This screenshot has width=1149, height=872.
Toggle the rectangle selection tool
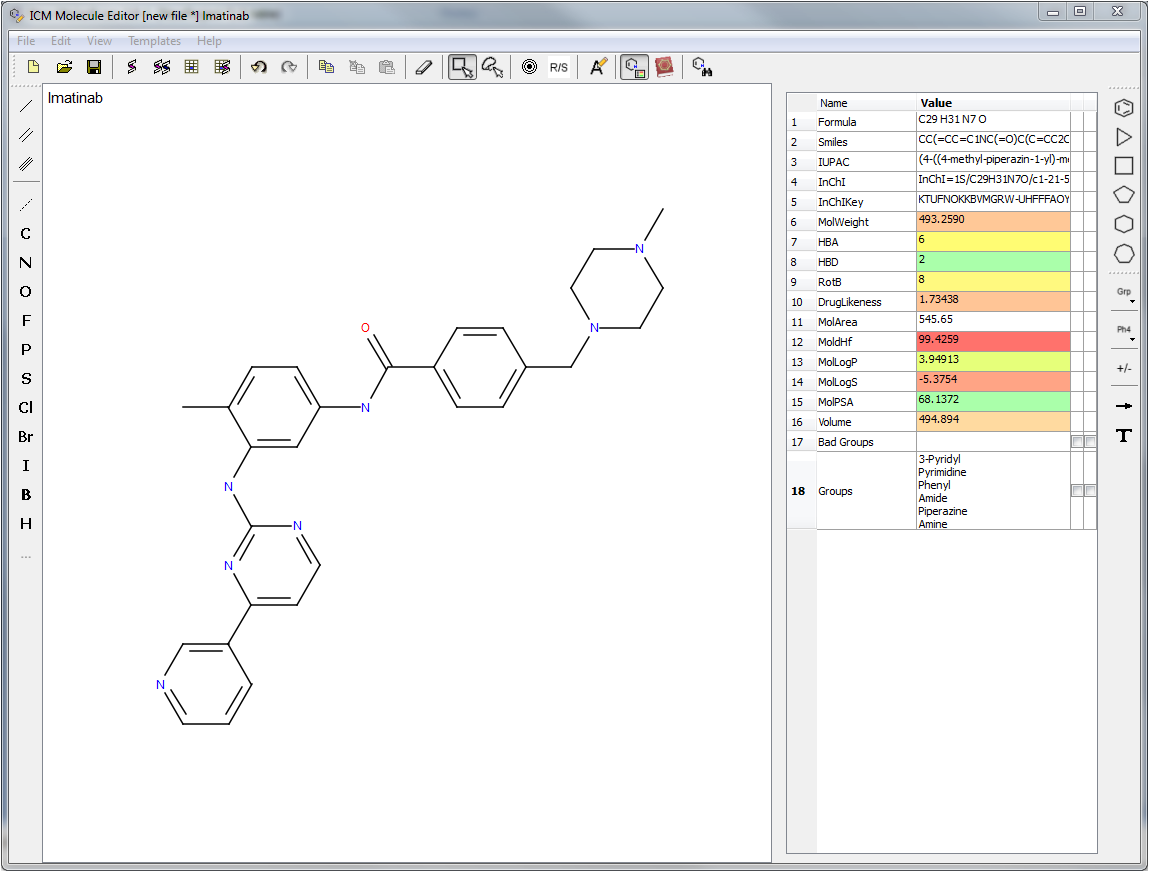[x=462, y=67]
